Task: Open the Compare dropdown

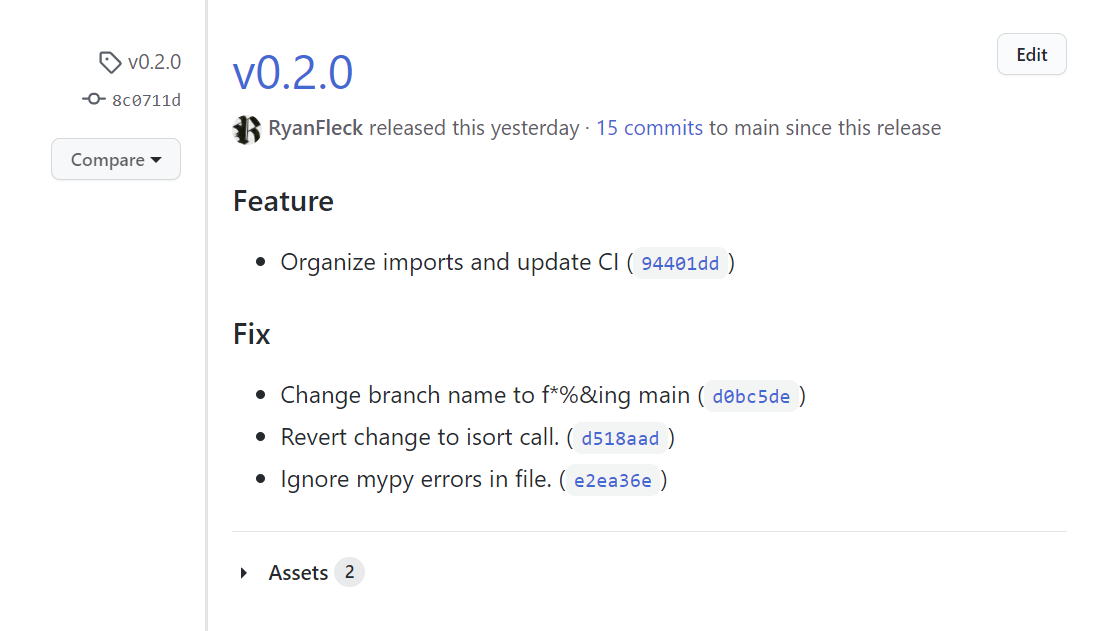Action: click(116, 160)
